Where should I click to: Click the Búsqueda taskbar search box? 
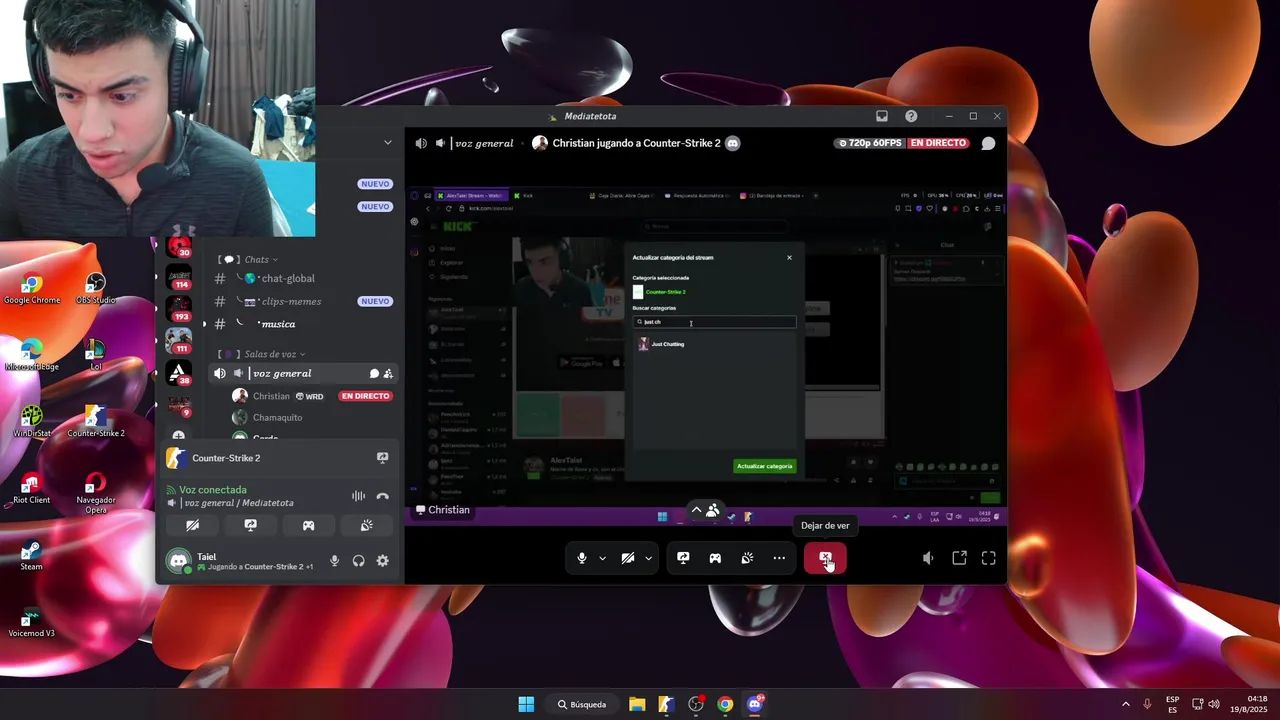tap(582, 704)
